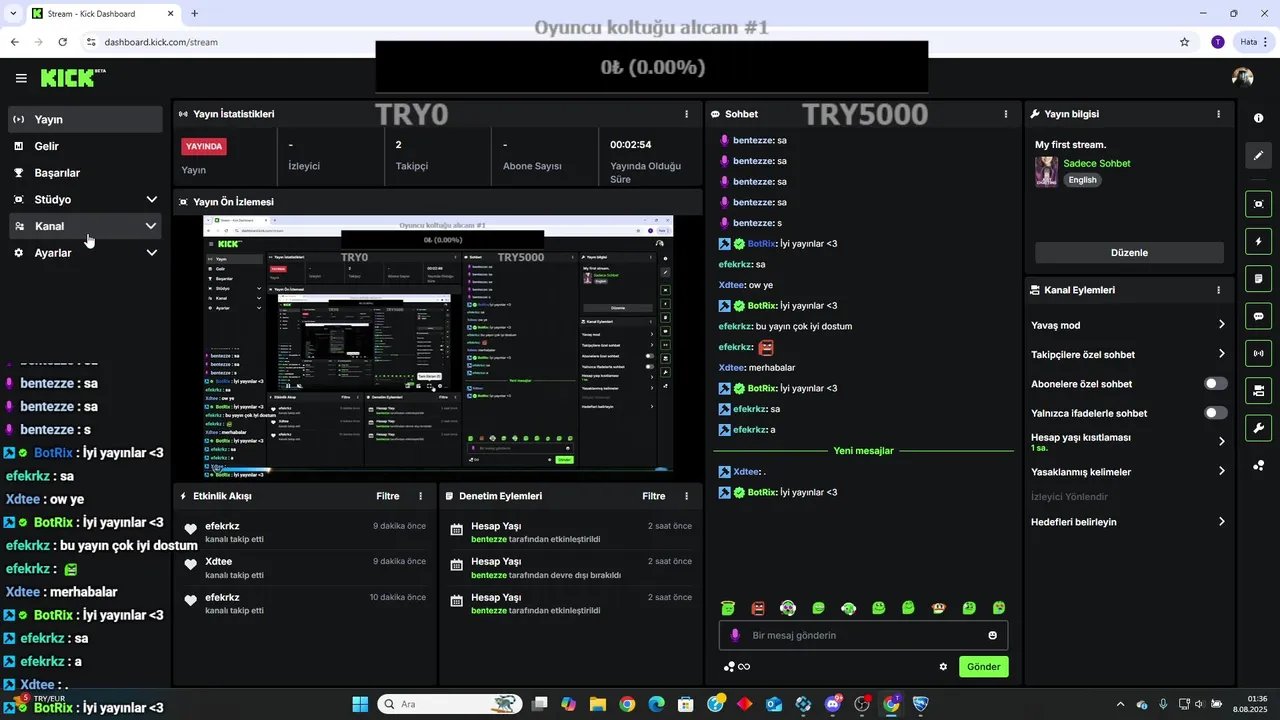Click the Sadece Sohbet category thumbnail
1280x720 pixels.
1046,171
